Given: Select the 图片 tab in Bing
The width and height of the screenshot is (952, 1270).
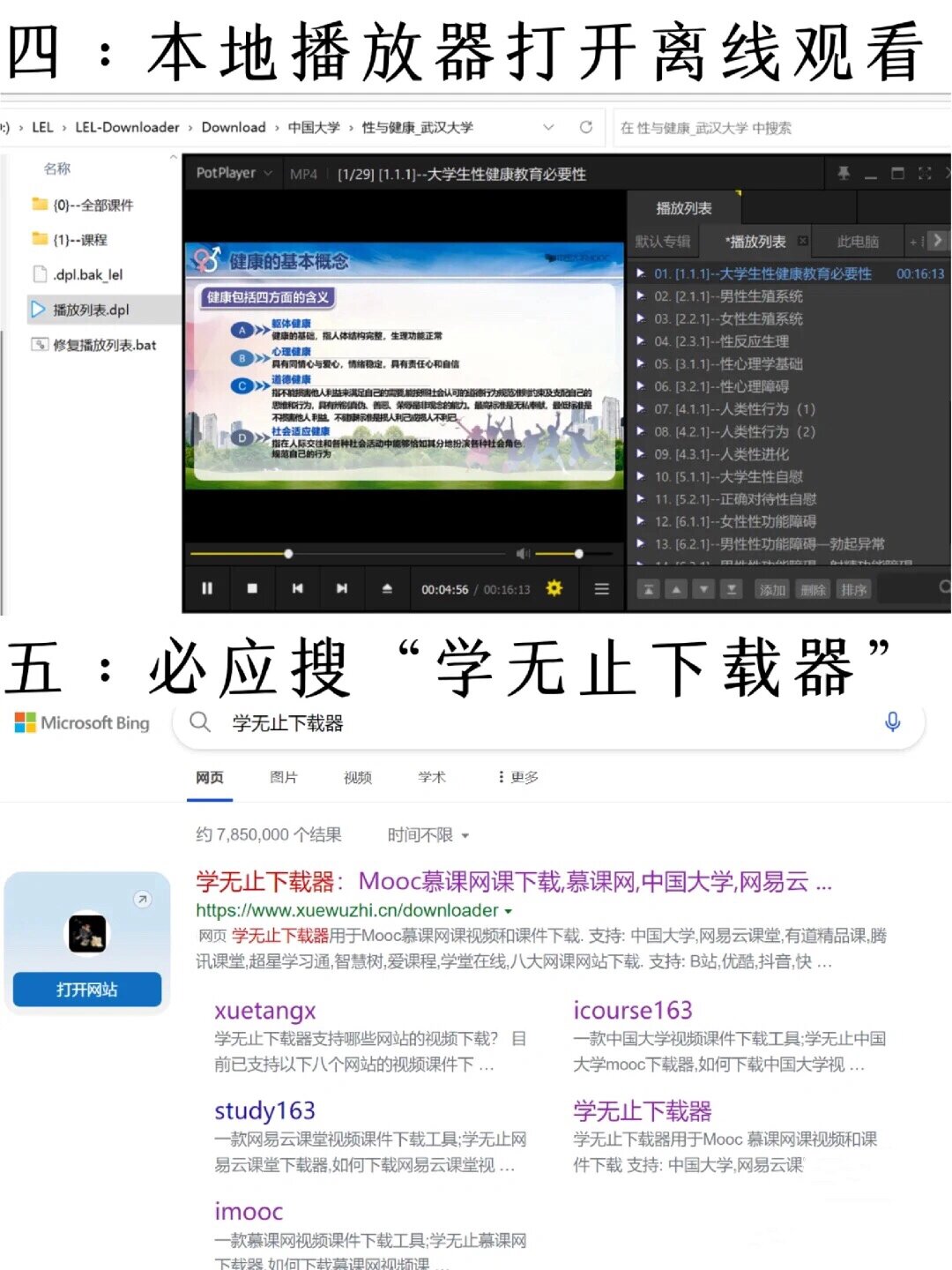Looking at the screenshot, I should click(284, 777).
